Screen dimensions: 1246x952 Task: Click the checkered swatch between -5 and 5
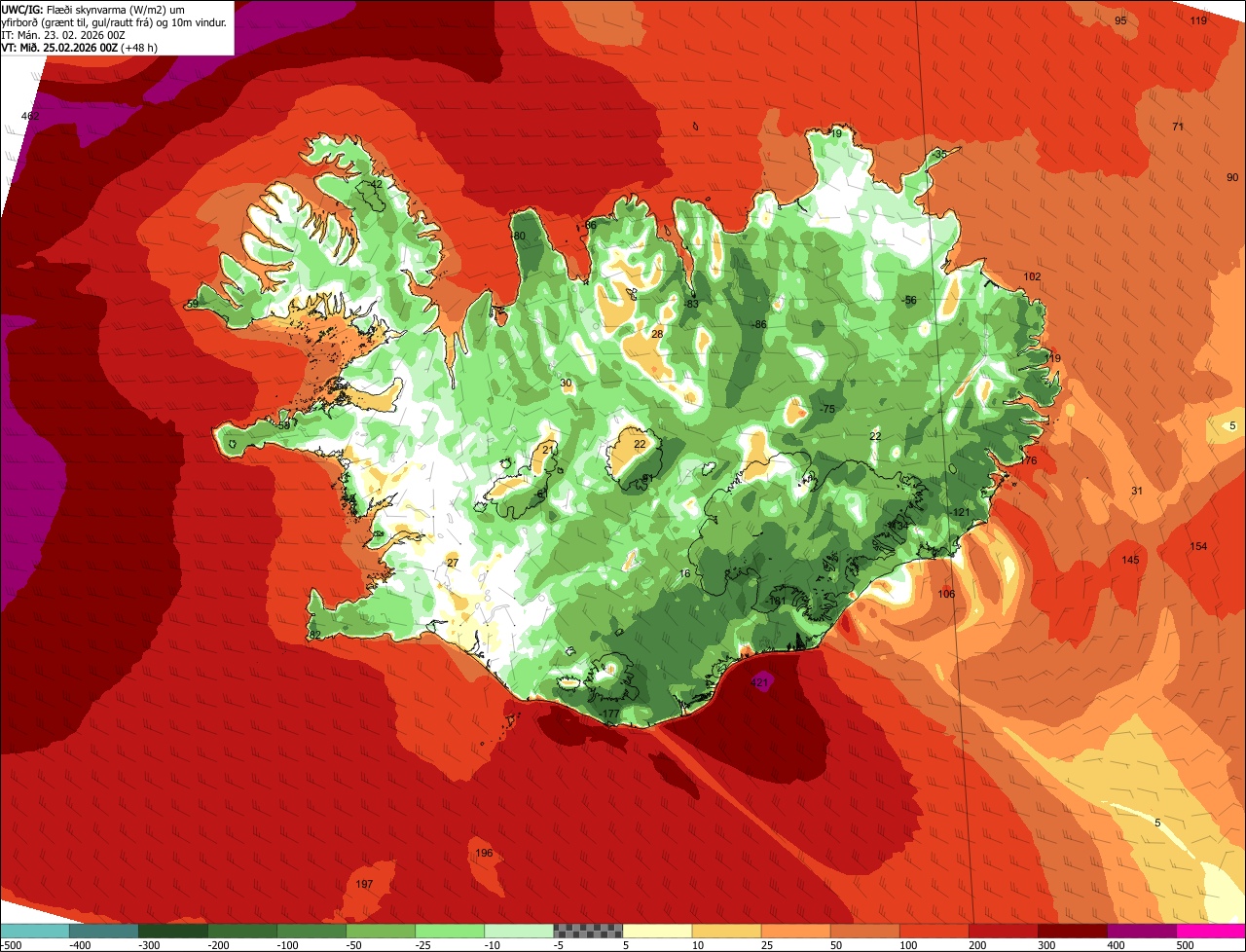coord(587,931)
